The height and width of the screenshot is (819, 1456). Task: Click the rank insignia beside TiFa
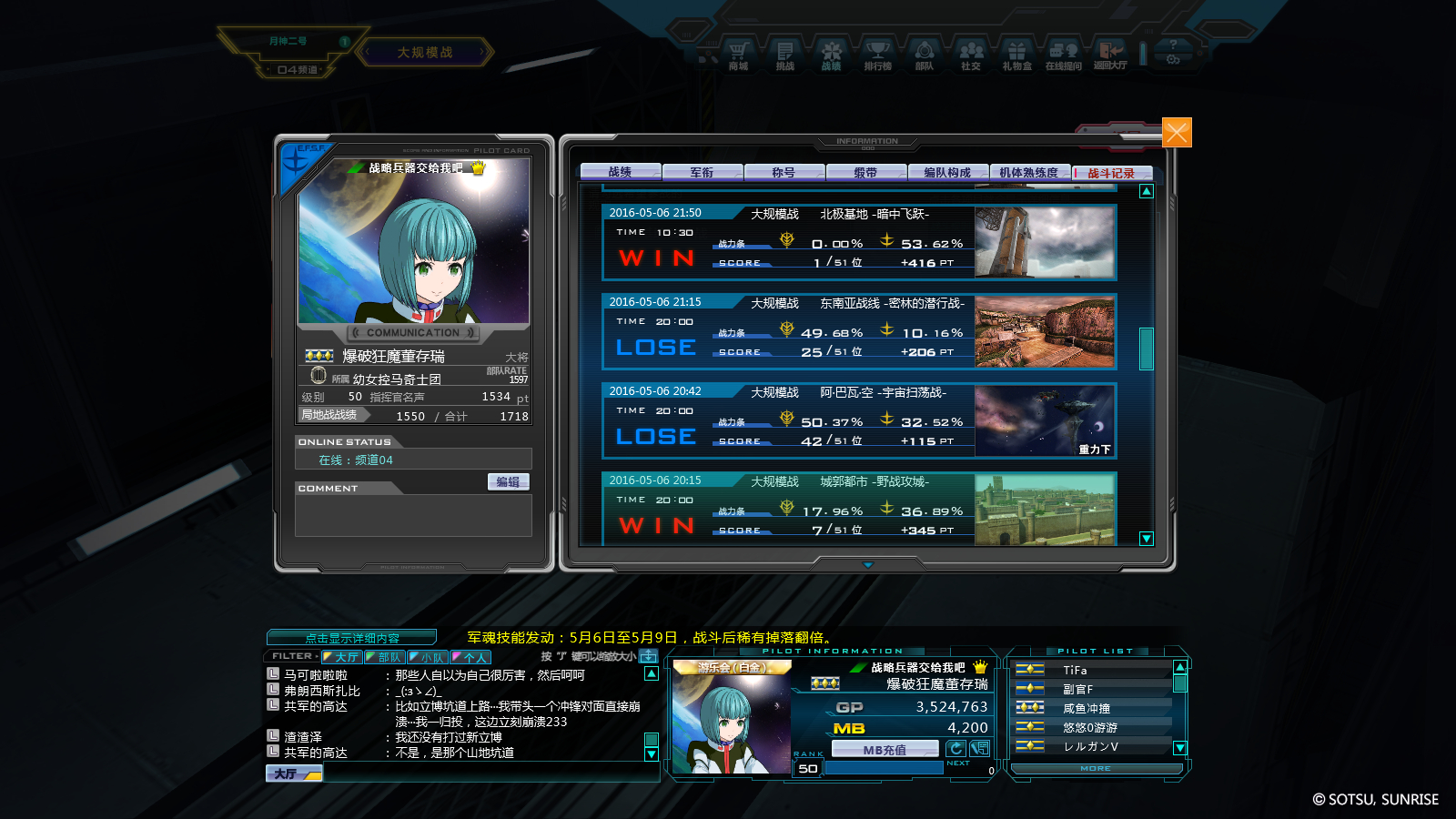click(1030, 670)
